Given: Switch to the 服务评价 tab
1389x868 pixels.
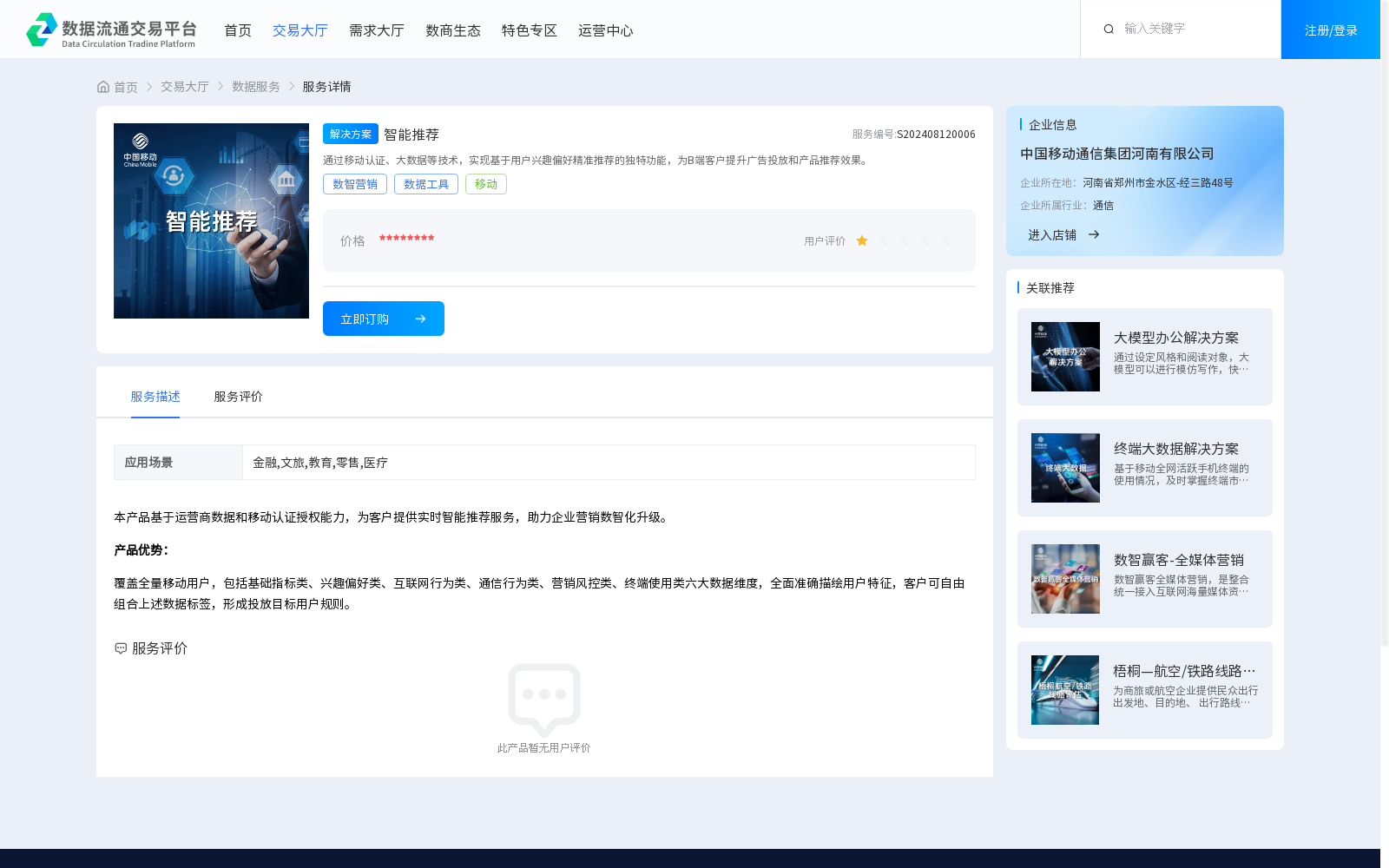Looking at the screenshot, I should [x=239, y=397].
